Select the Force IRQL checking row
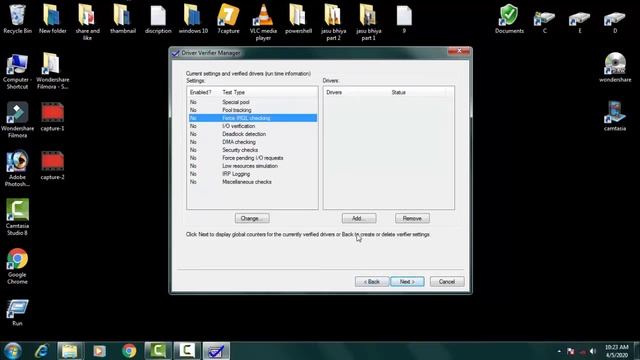The image size is (640, 360). 252,118
